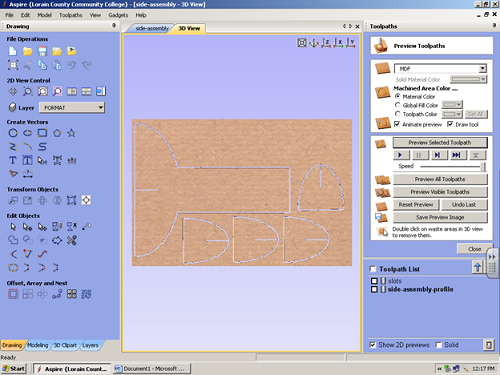The height and width of the screenshot is (375, 500).
Task: Select Toolpath Color radio option
Action: click(x=397, y=114)
